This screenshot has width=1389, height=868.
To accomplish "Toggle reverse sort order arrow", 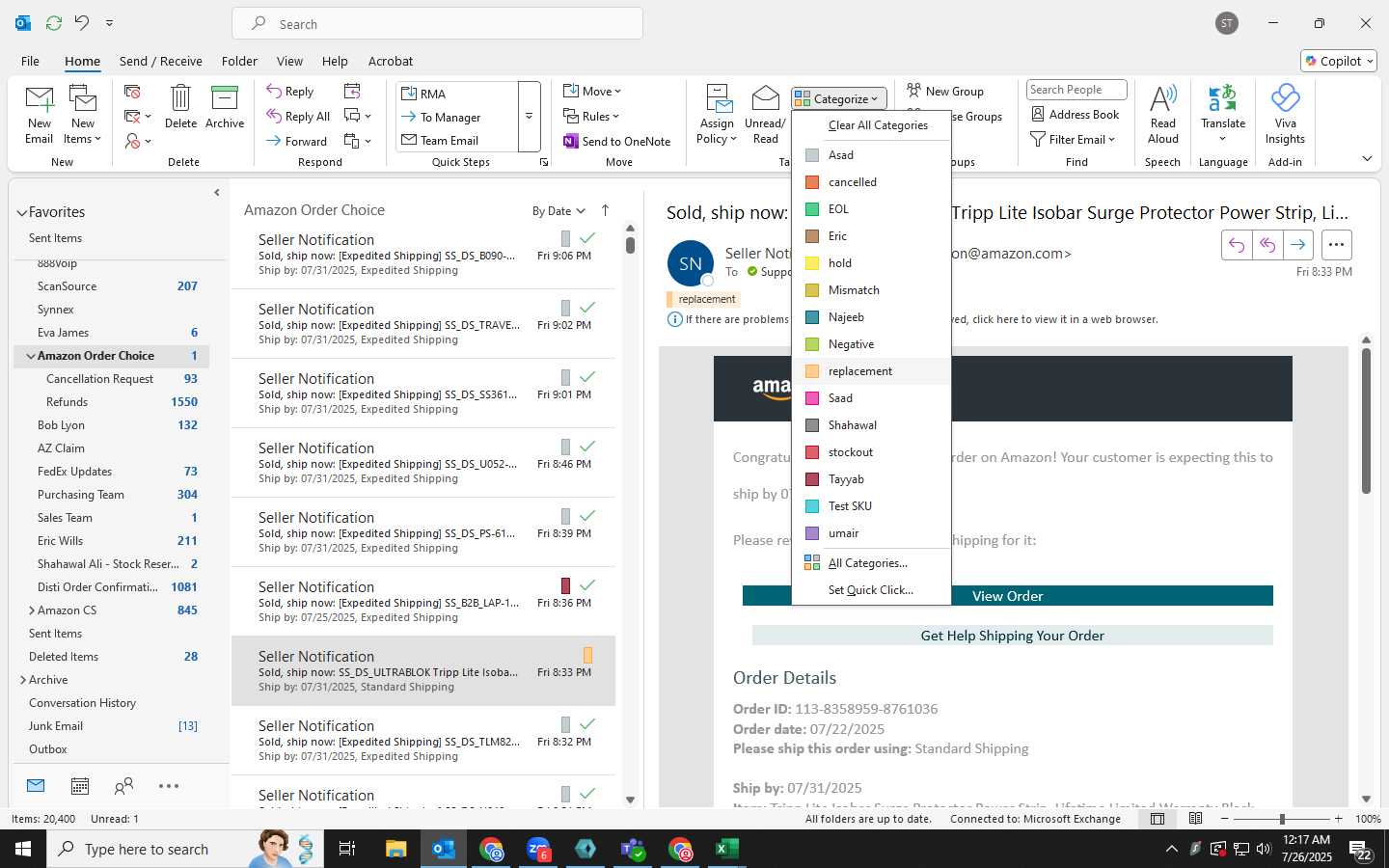I will click(x=605, y=210).
